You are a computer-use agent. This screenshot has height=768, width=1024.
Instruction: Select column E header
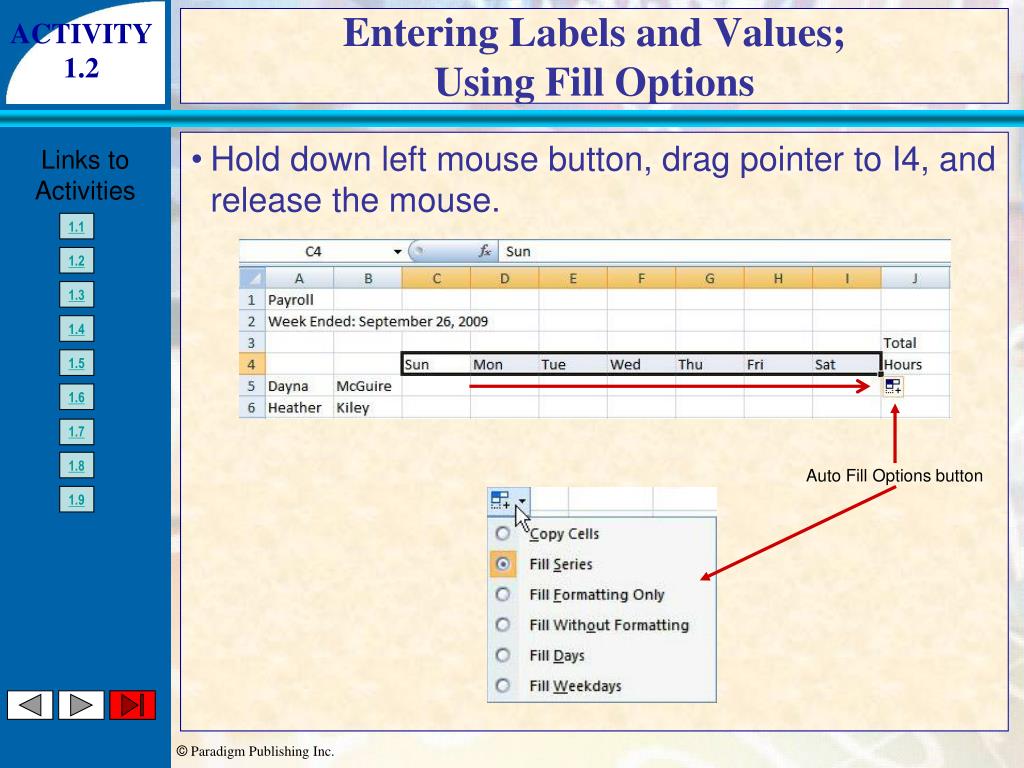pyautogui.click(x=573, y=278)
